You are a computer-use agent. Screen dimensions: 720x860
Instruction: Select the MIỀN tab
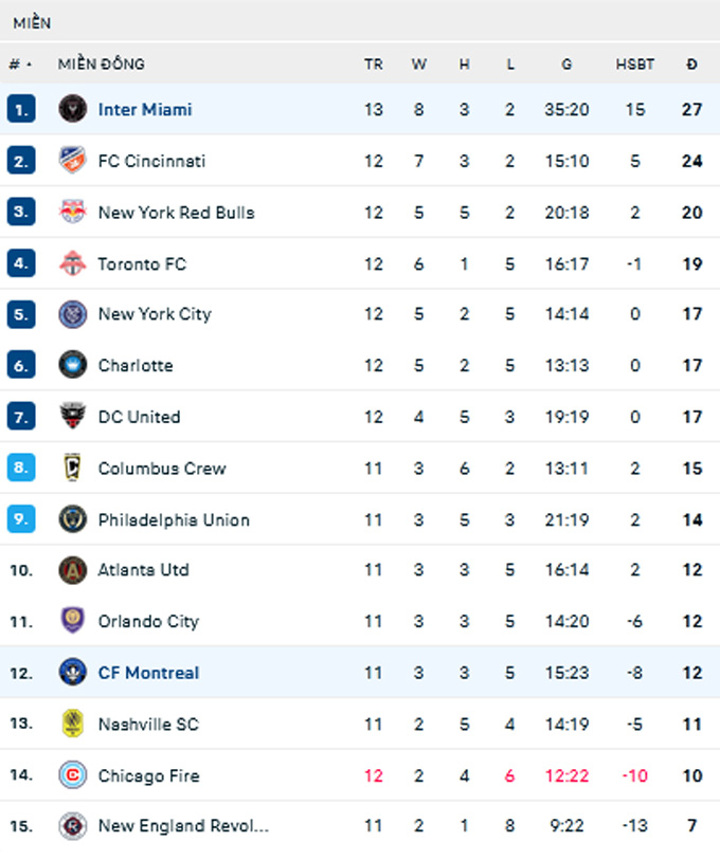coord(32,23)
